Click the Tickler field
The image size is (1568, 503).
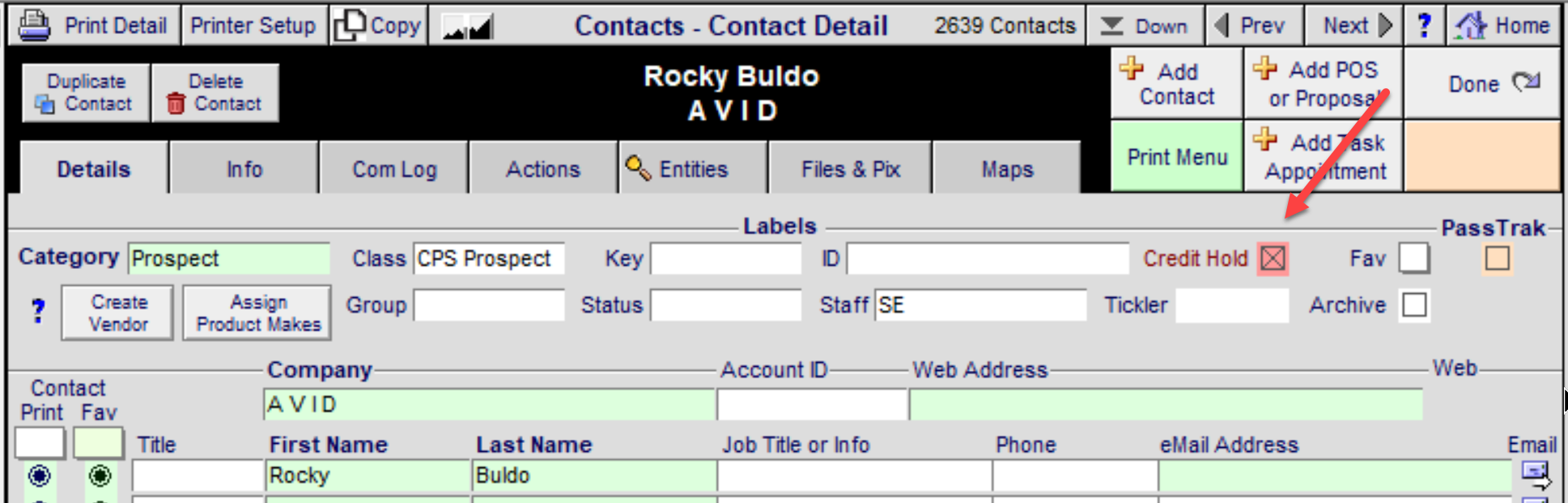coord(1232,305)
